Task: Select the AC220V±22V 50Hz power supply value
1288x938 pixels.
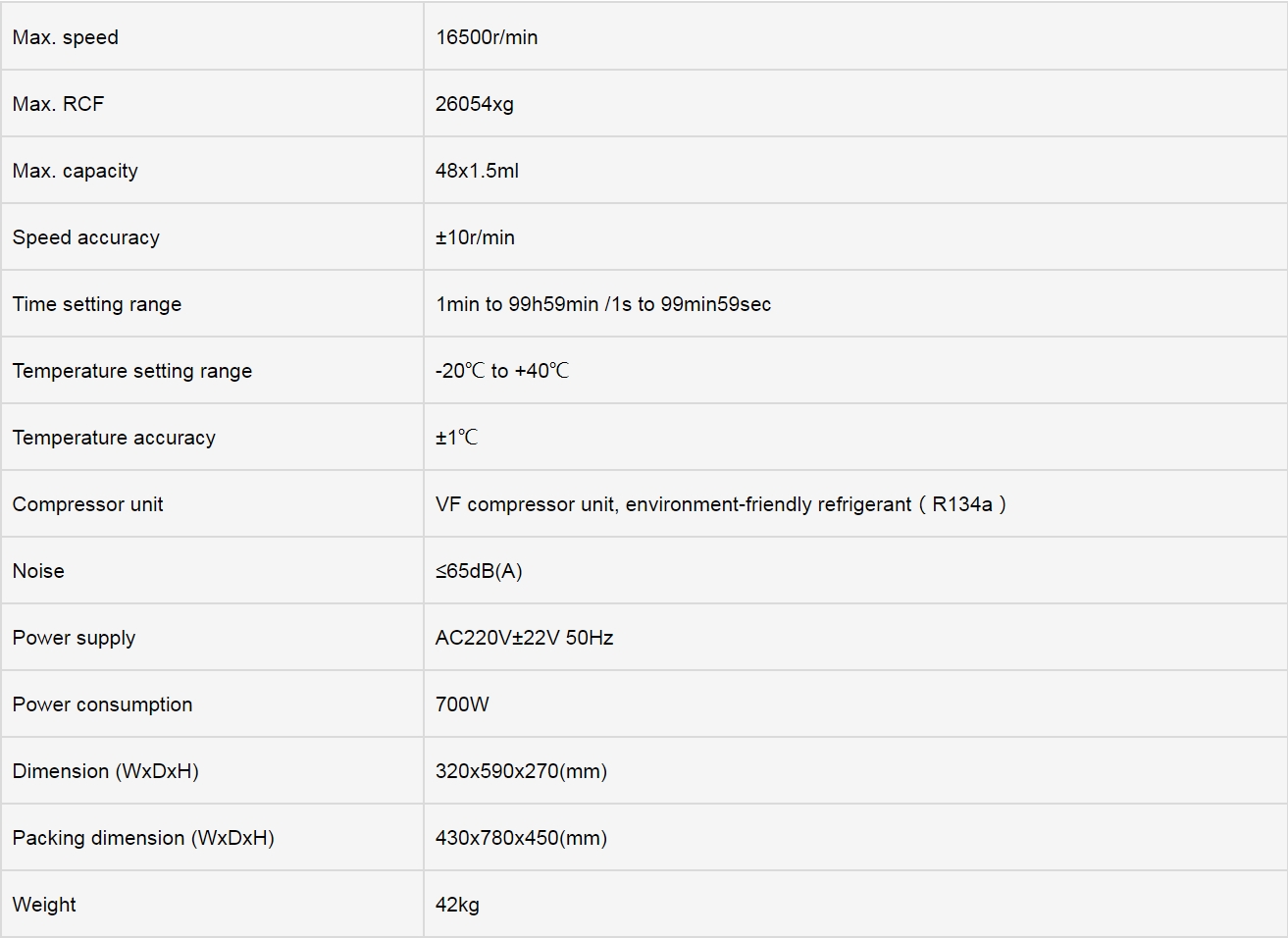Action: 524,638
